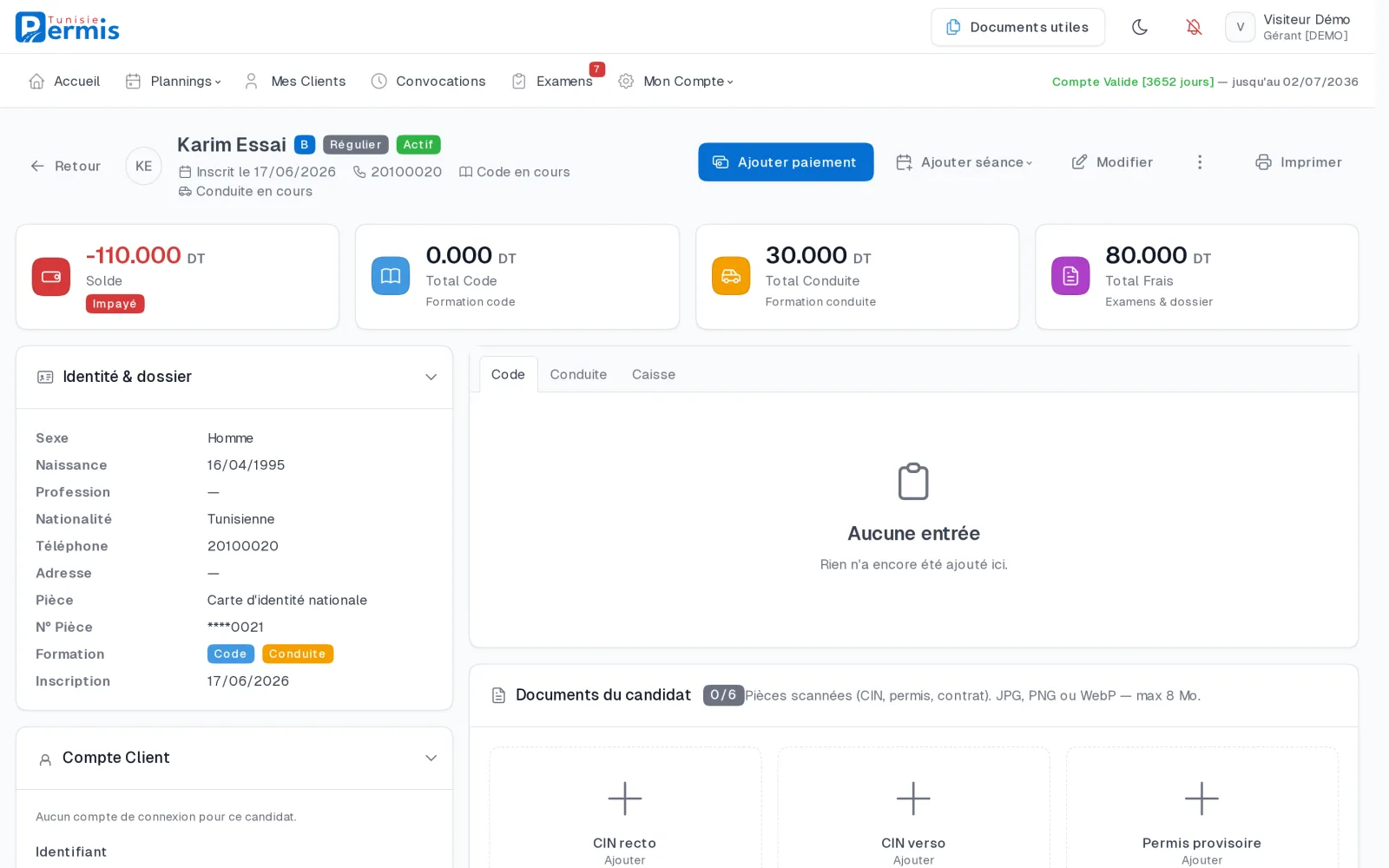Click the Naissance value 16/04/1995
The width and height of the screenshot is (1389, 868).
coord(246,465)
